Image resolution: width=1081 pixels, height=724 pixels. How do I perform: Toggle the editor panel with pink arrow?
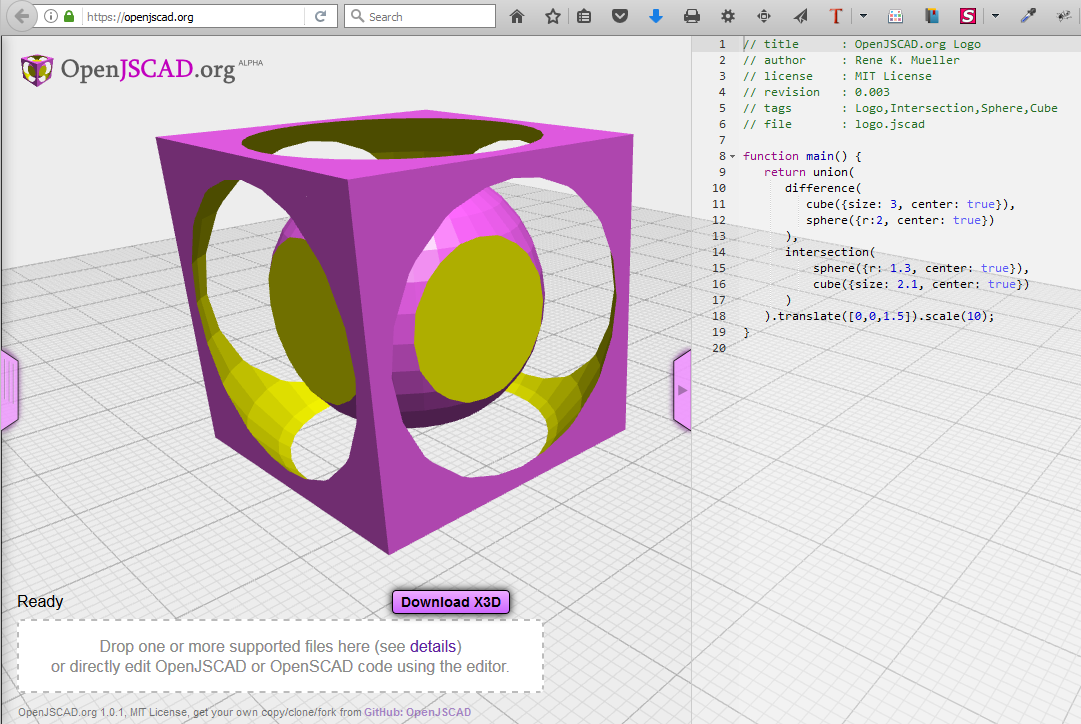[682, 390]
